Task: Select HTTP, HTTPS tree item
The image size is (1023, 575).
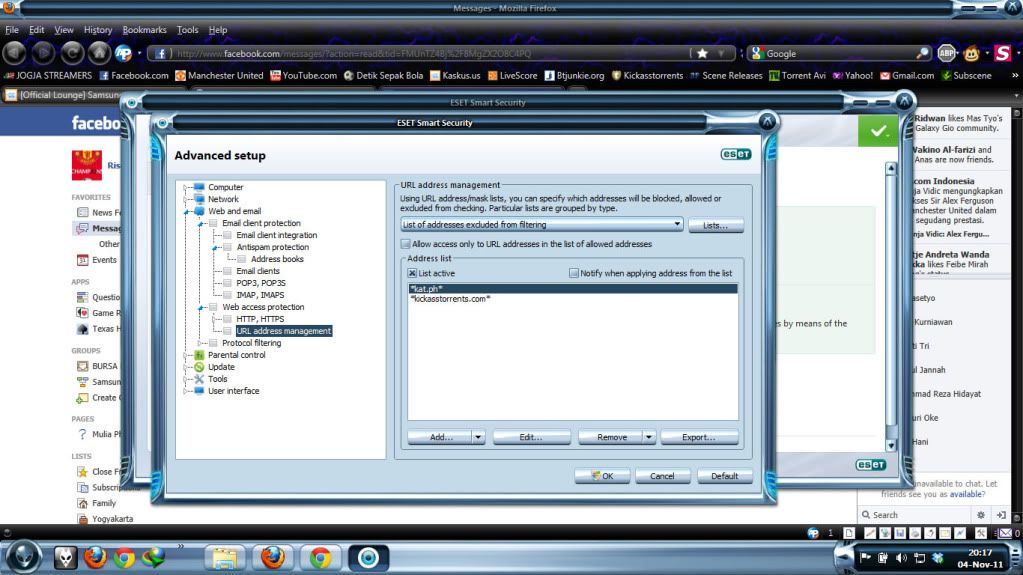Action: pos(260,319)
